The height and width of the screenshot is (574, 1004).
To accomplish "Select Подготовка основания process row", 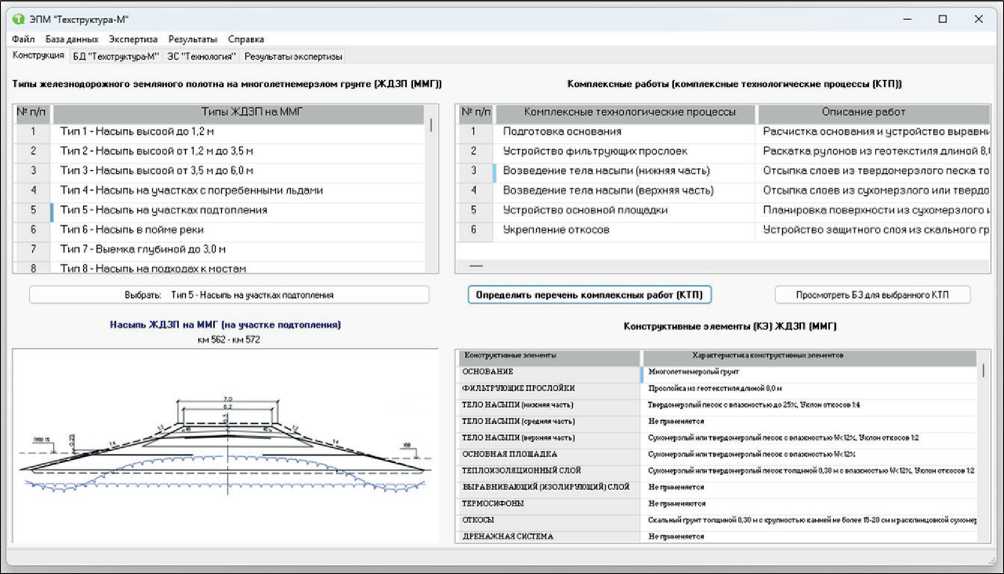I will pos(562,131).
